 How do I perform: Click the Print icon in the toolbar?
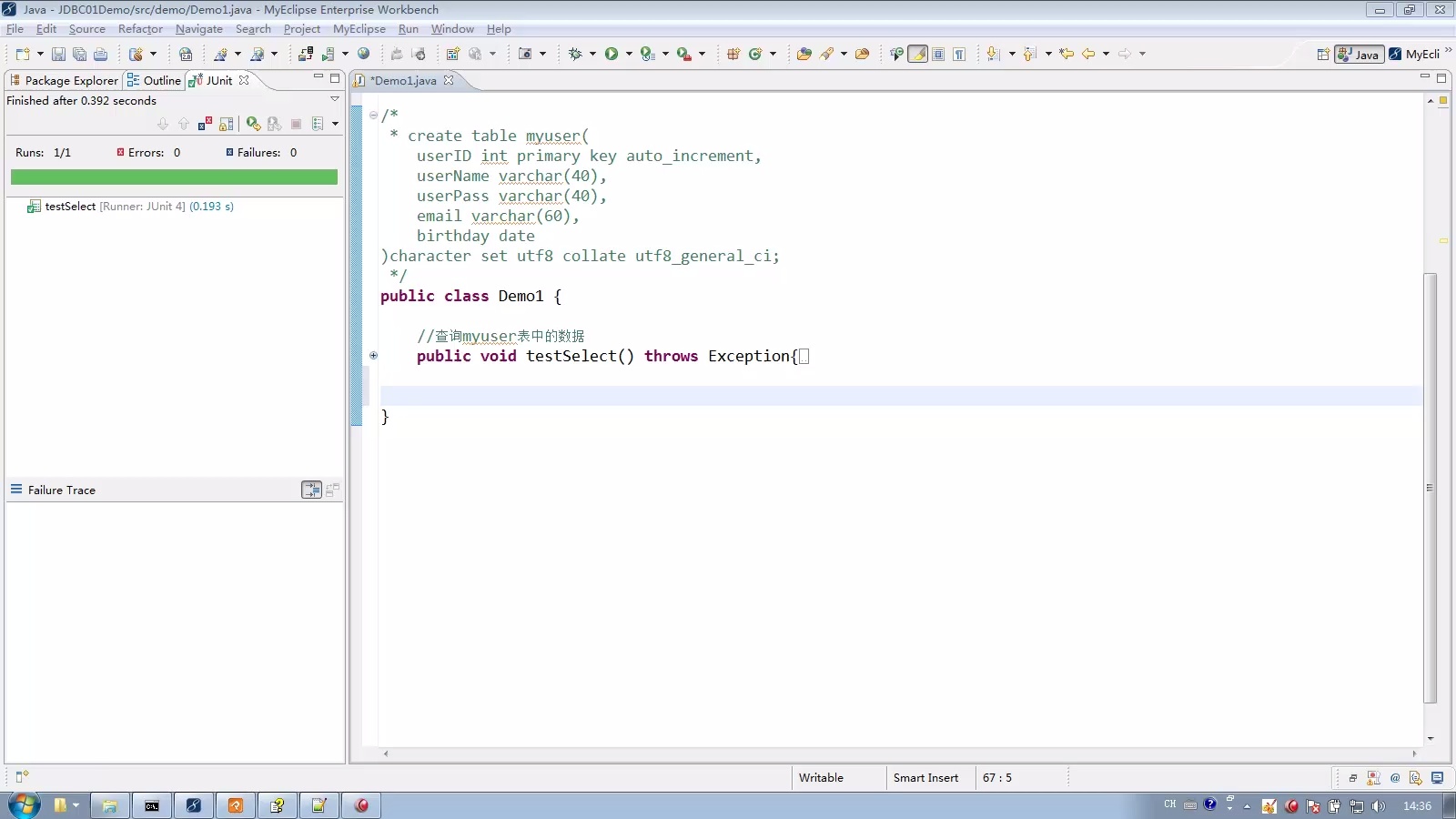click(x=101, y=55)
